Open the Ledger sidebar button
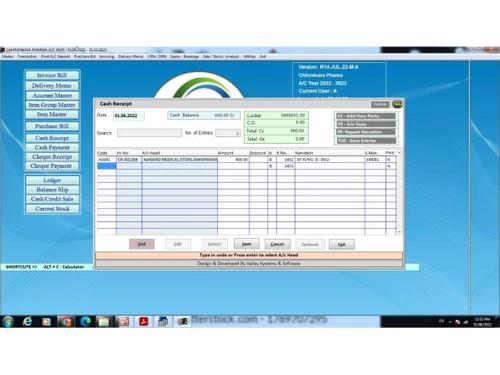500x375 pixels. pyautogui.click(x=52, y=180)
